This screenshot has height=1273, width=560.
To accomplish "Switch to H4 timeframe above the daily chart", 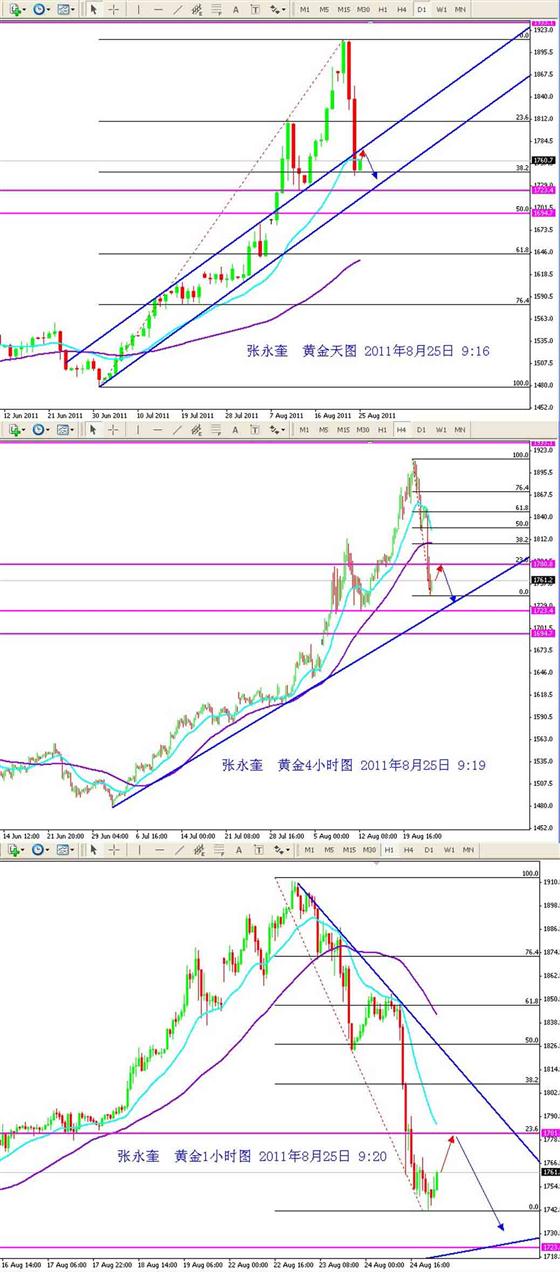I will (x=402, y=9).
